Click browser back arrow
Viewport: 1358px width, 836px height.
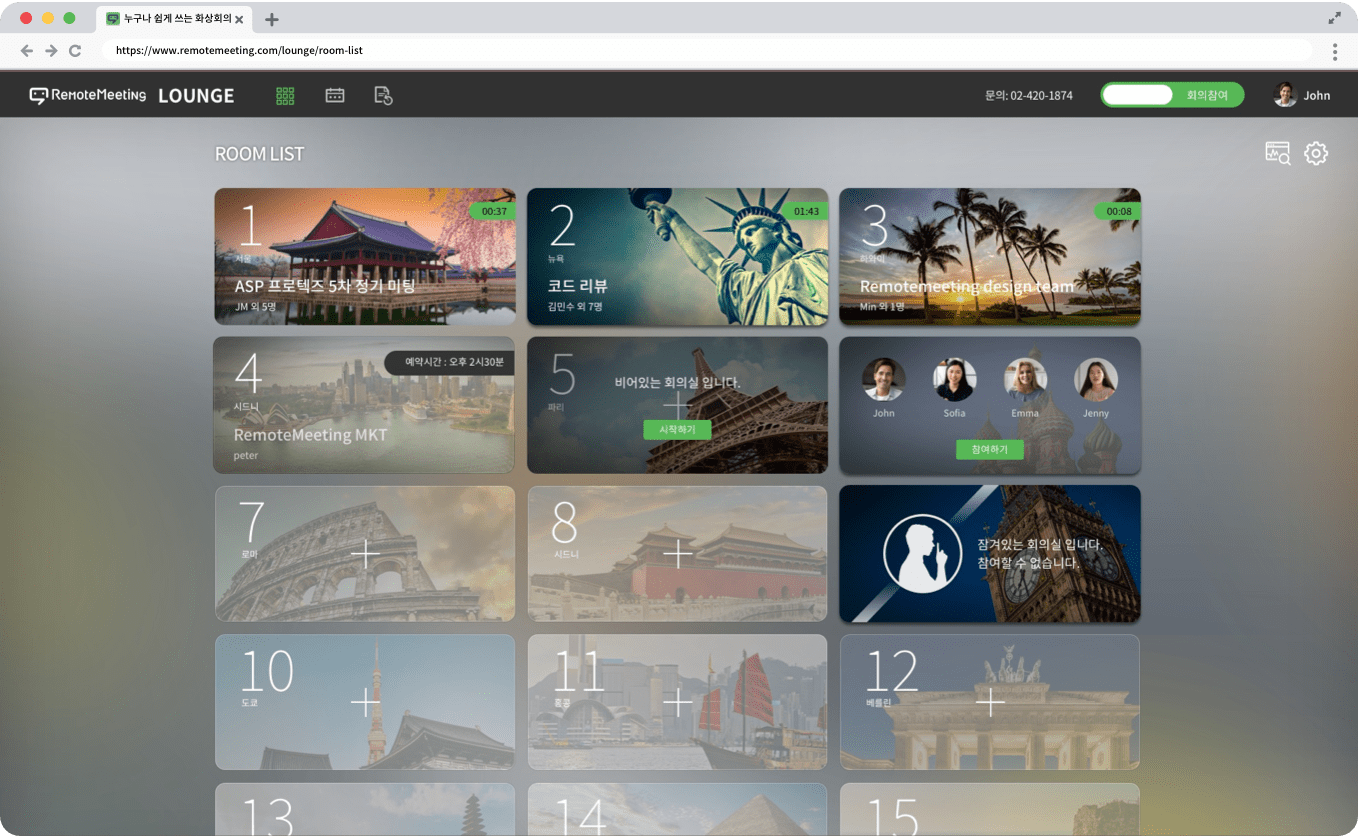[x=27, y=50]
